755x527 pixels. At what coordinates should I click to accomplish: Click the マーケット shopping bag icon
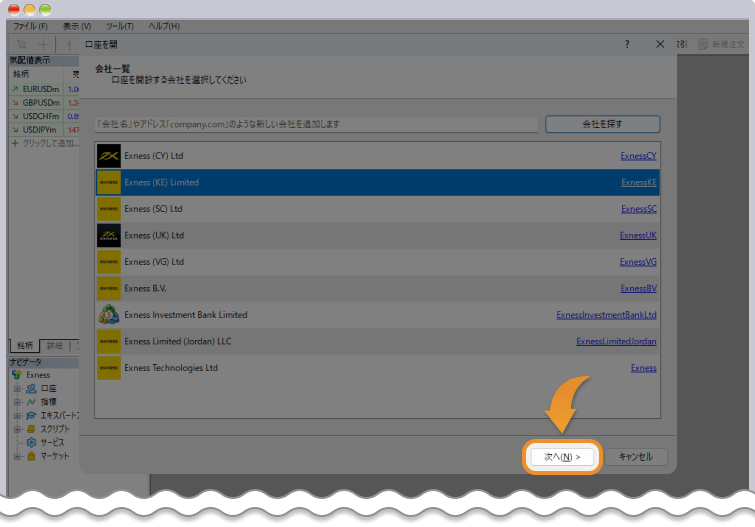pyautogui.click(x=31, y=456)
